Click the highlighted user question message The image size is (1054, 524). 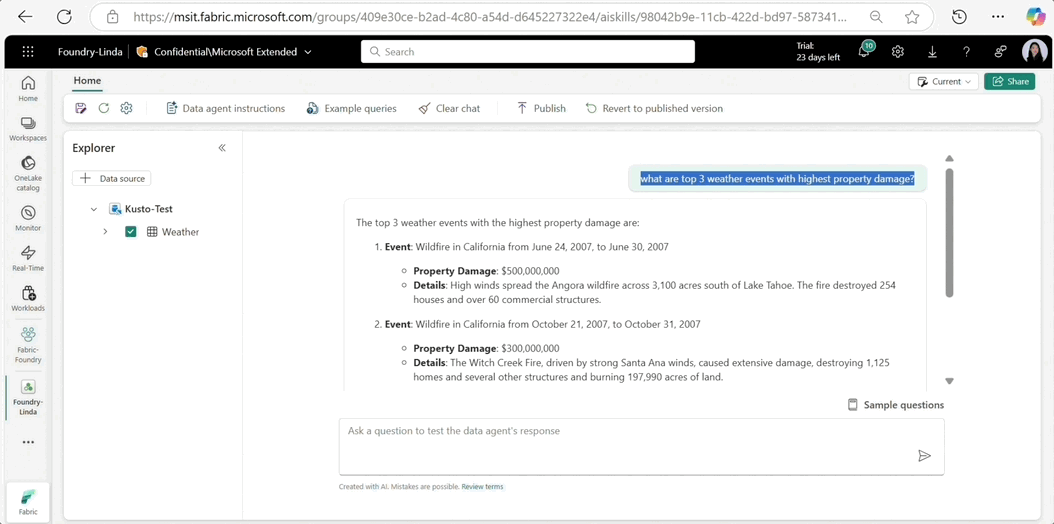777,179
